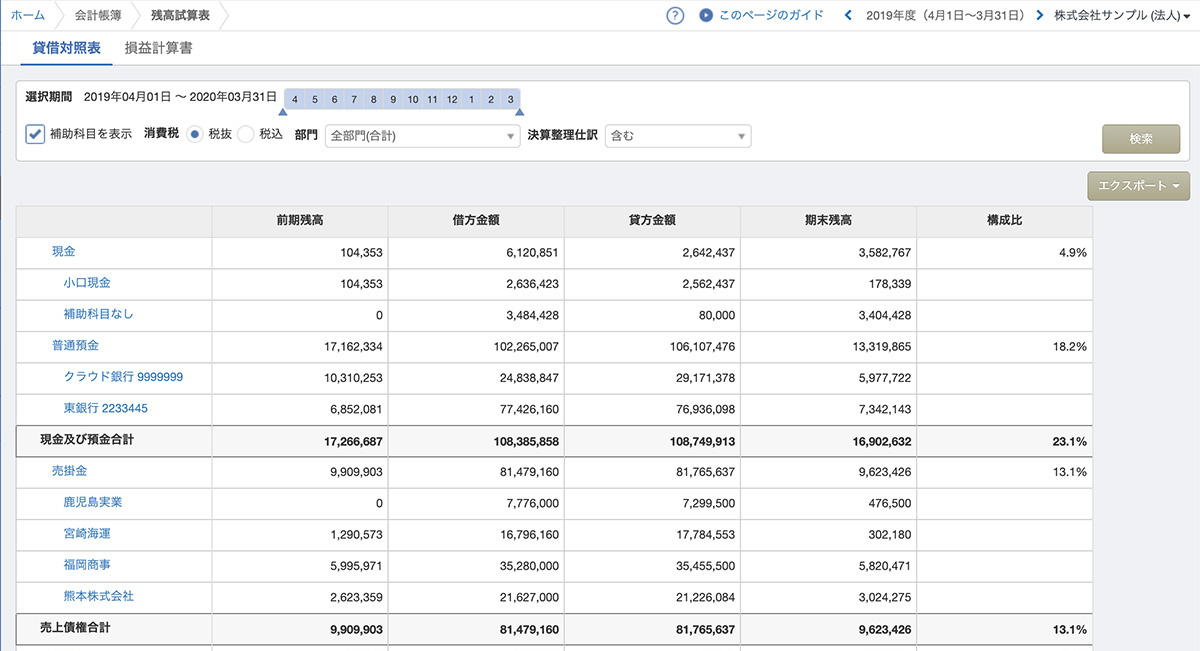Click 残高試算表 breadcrumb
Image resolution: width=1200 pixels, height=651 pixels.
tap(180, 15)
